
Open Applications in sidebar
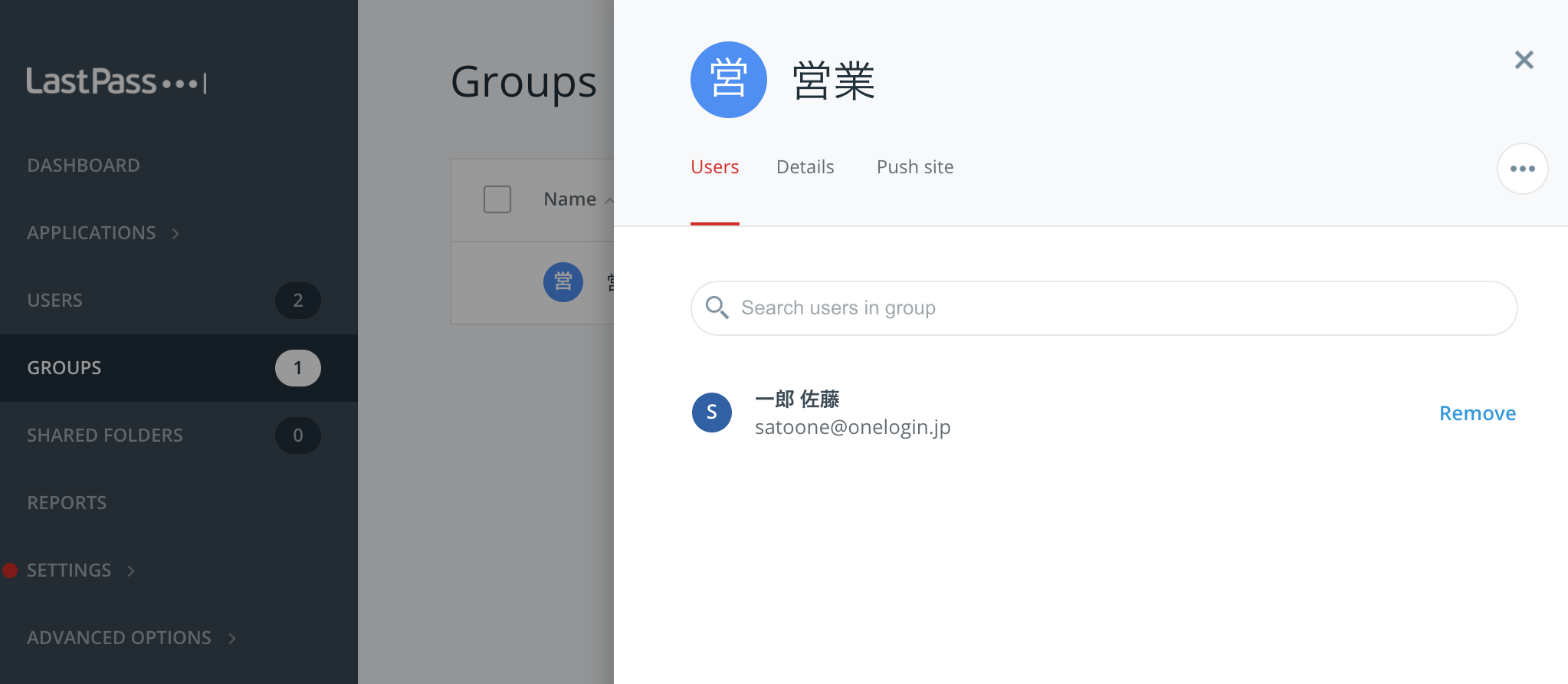[x=91, y=233]
